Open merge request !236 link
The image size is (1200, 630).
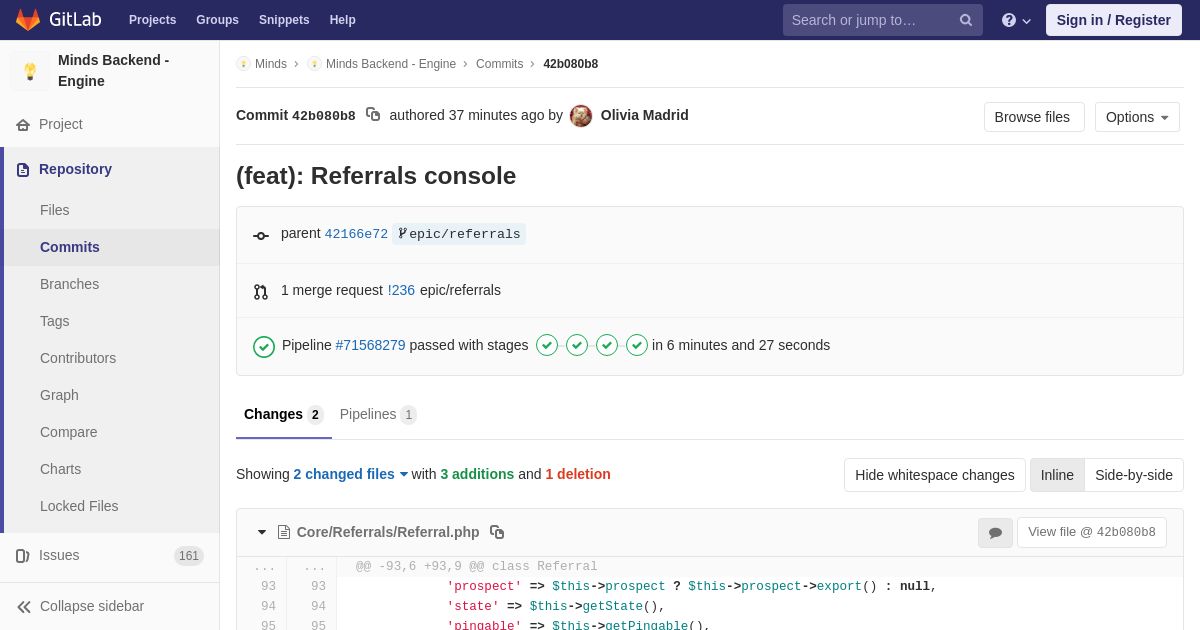401,290
